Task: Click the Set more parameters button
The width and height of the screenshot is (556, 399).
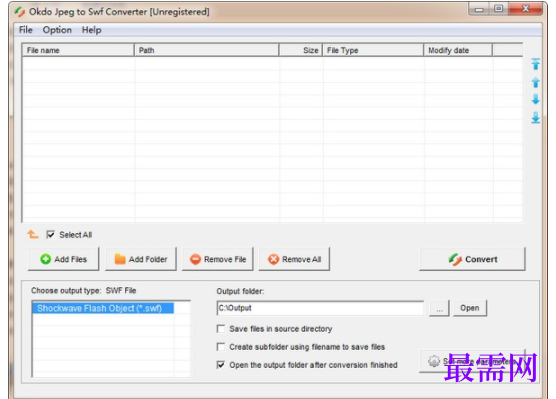Action: click(x=472, y=361)
